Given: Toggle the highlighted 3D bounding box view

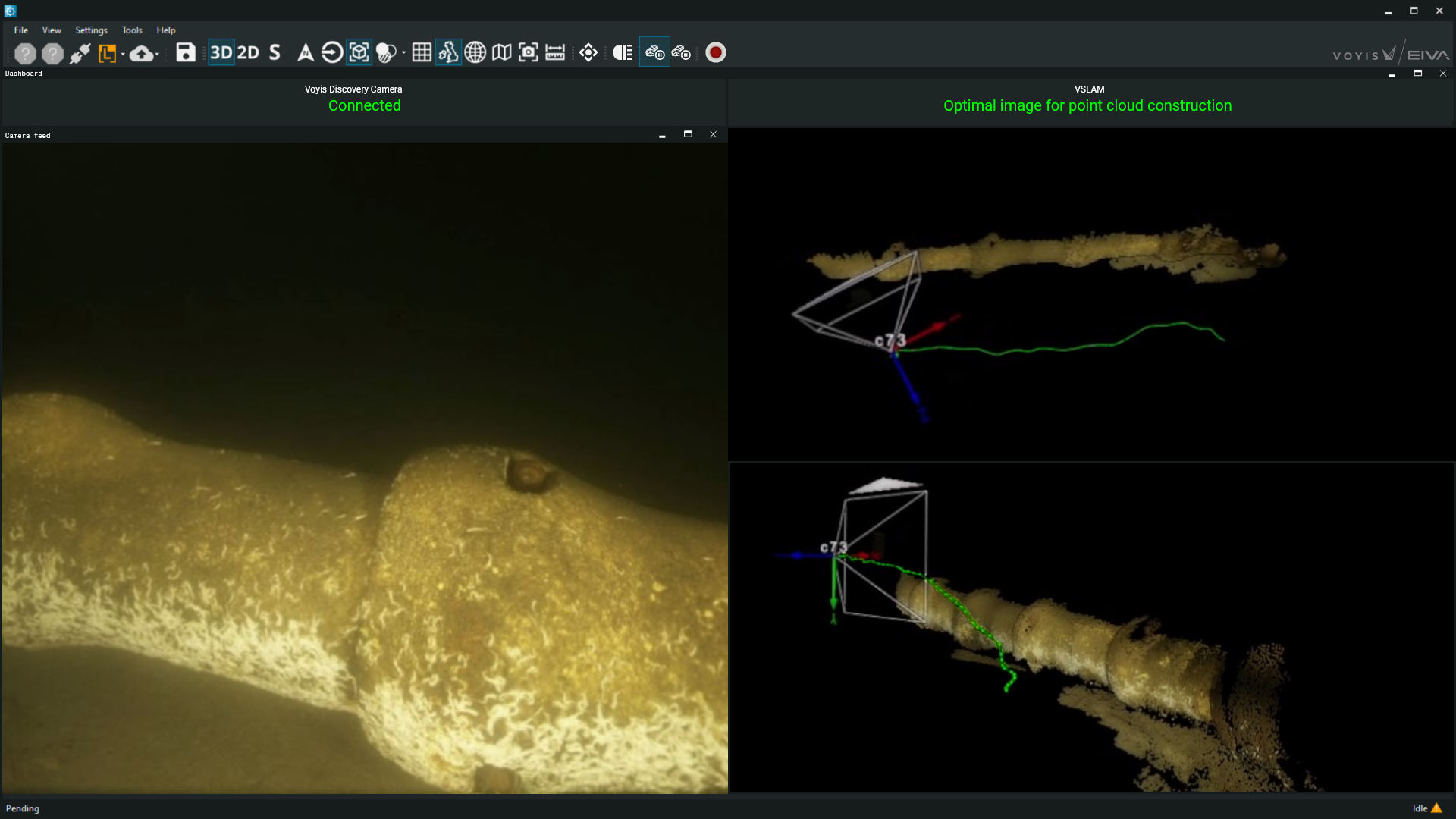Looking at the screenshot, I should click(359, 52).
